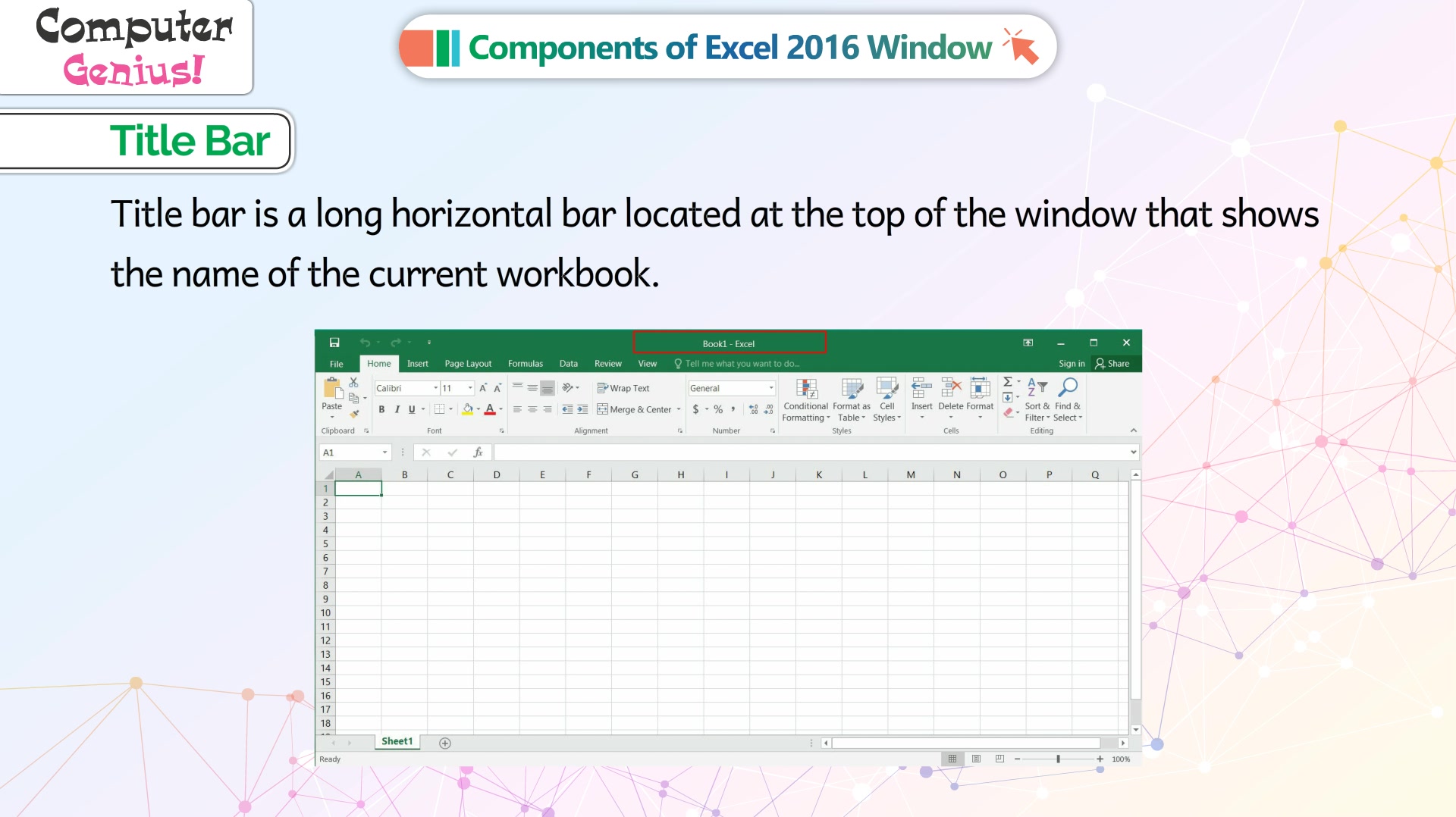Expand Merge & Center dropdown arrow
Image resolution: width=1456 pixels, height=817 pixels.
[x=678, y=409]
